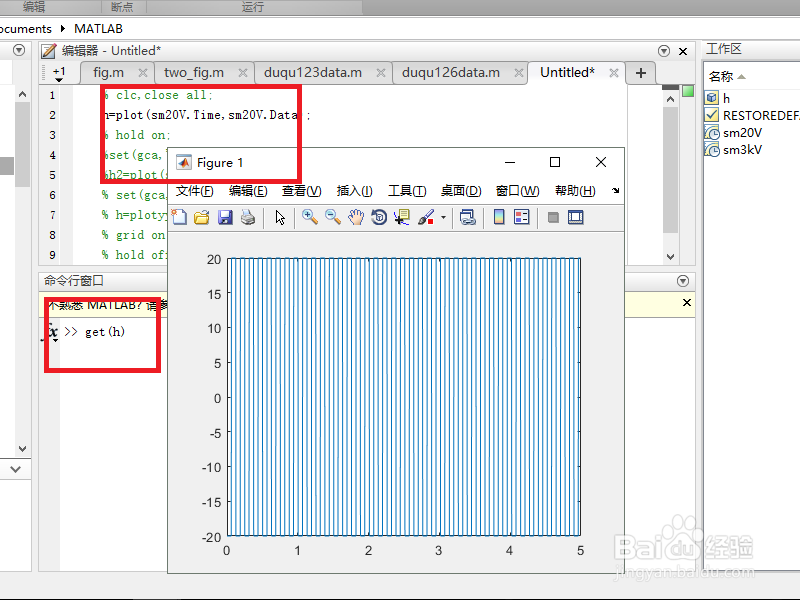Viewport: 800px width, 600px height.
Task: Activate the Zoom In magnifier tool
Action: (x=310, y=217)
